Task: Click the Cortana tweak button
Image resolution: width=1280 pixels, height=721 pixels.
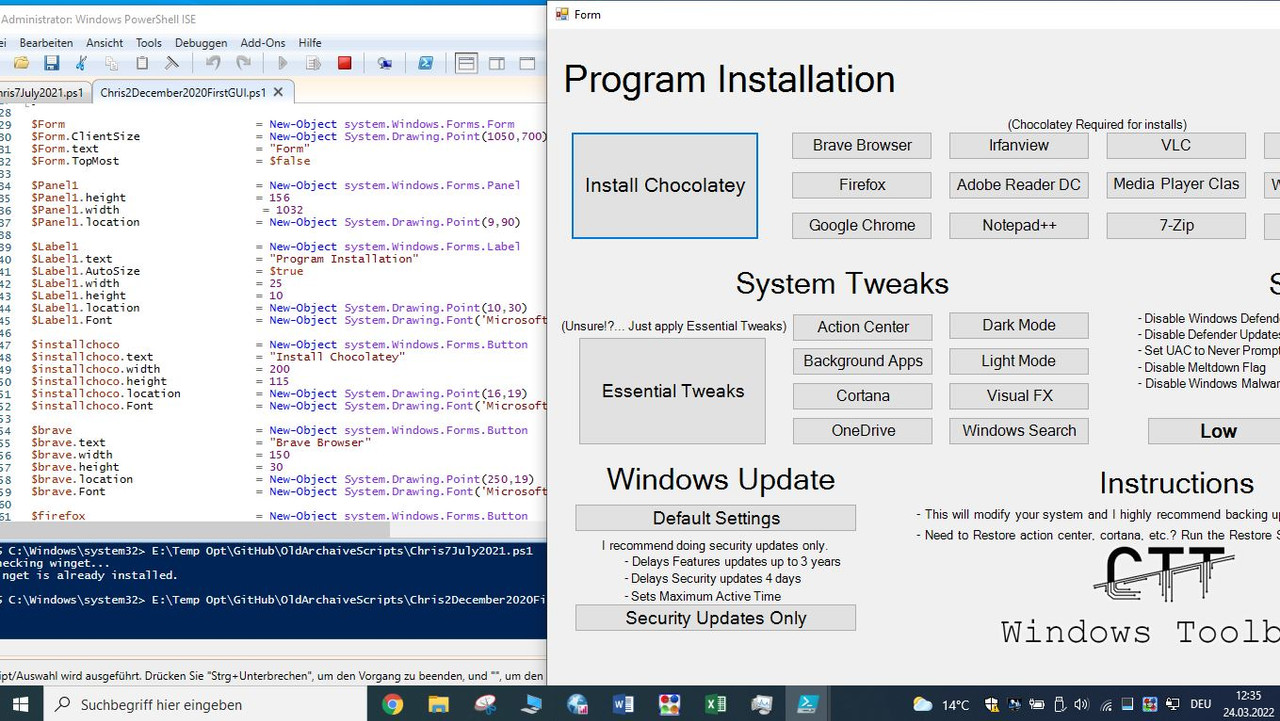Action: (x=863, y=396)
